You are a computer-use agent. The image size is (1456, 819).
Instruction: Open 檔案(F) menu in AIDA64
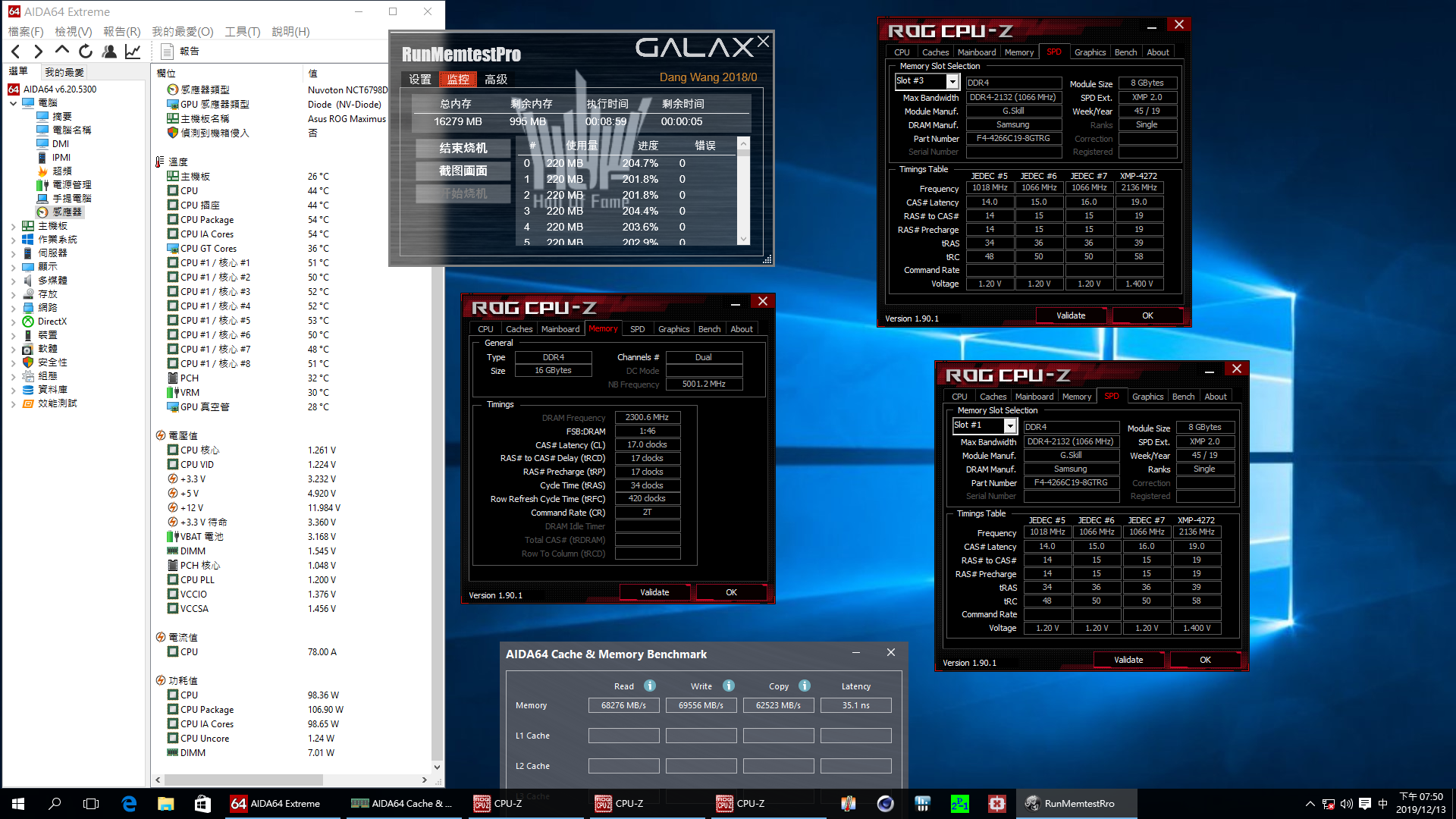26,32
